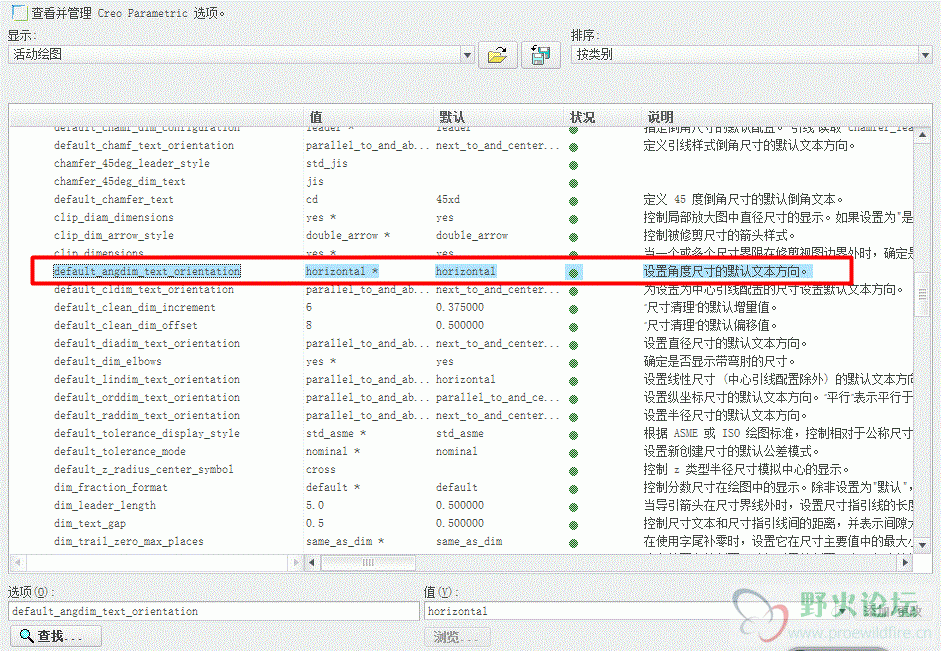This screenshot has width=941, height=651.
Task: Click vertical scrollbar down arrow
Action: coord(922,545)
